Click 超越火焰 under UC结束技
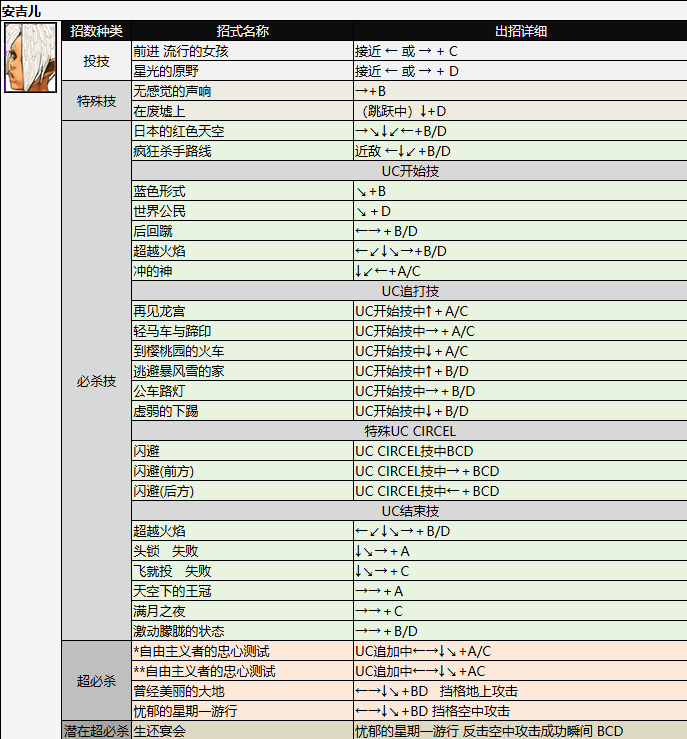 coord(159,531)
